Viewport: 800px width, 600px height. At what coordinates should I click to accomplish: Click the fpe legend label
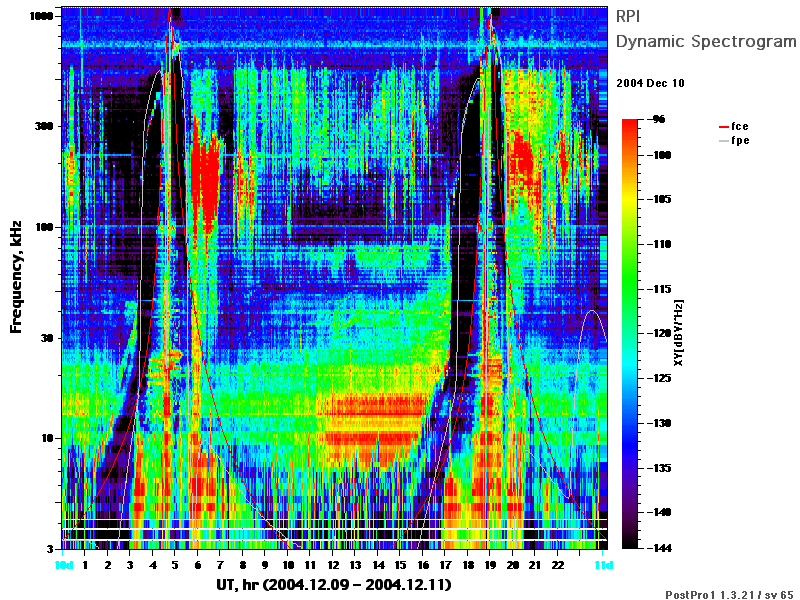click(740, 140)
